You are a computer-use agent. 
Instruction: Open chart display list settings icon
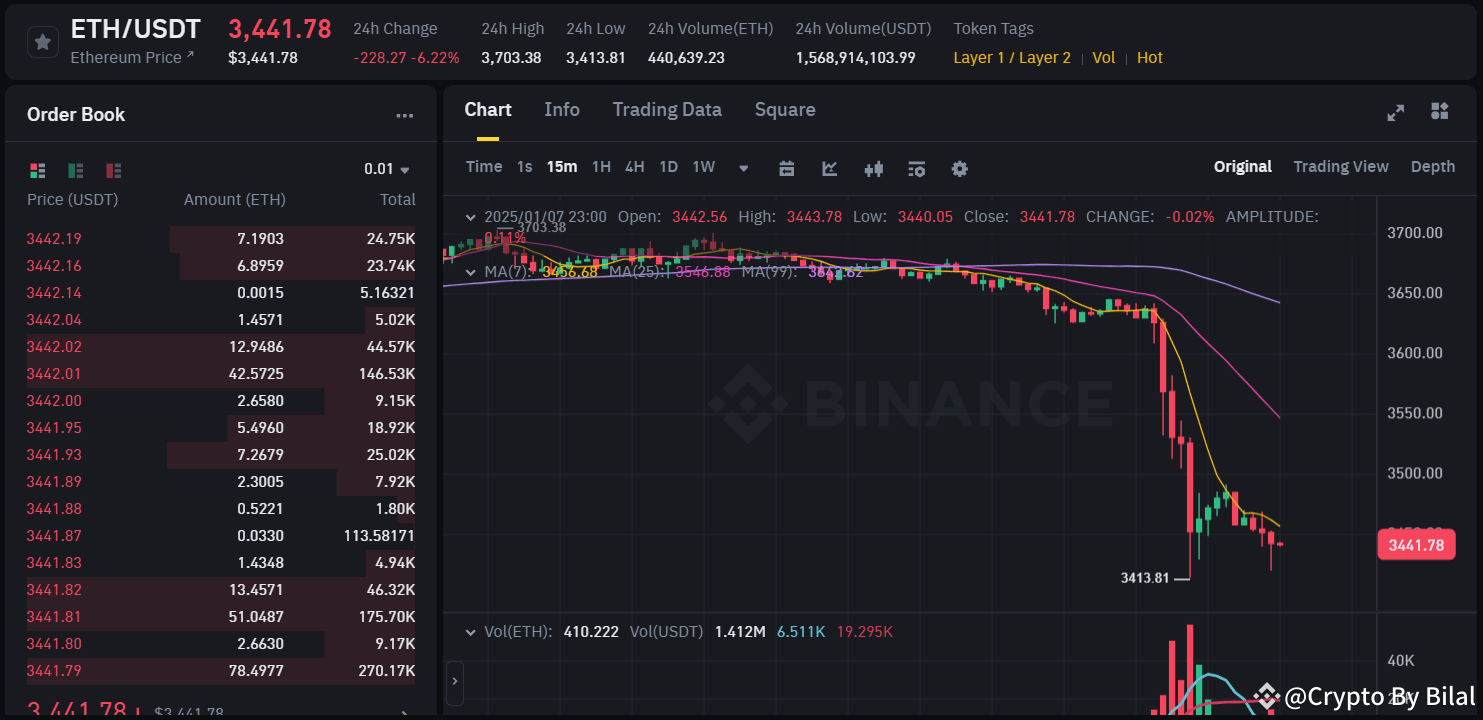pos(917,168)
